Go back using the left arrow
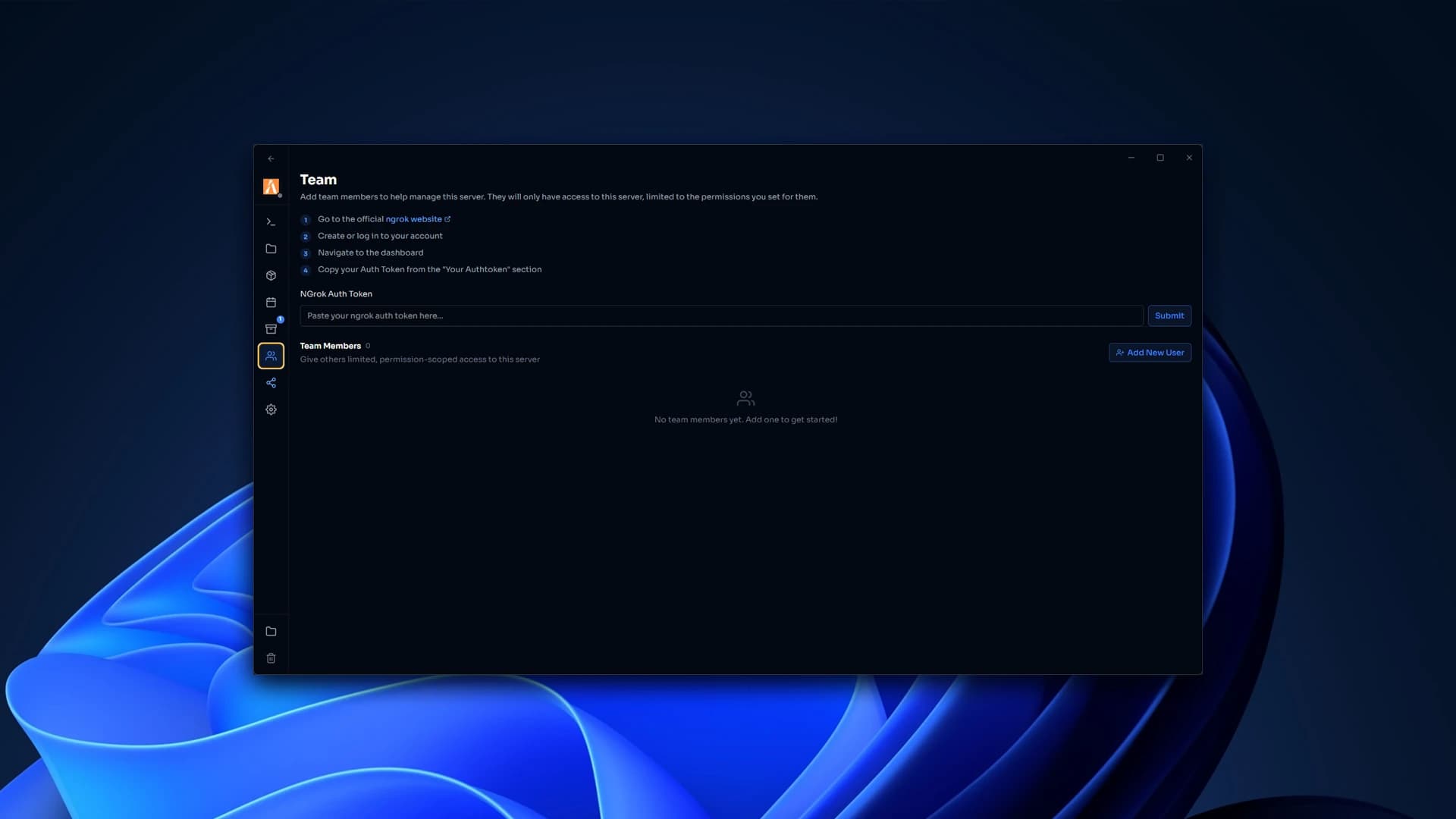This screenshot has width=1456, height=819. point(271,158)
